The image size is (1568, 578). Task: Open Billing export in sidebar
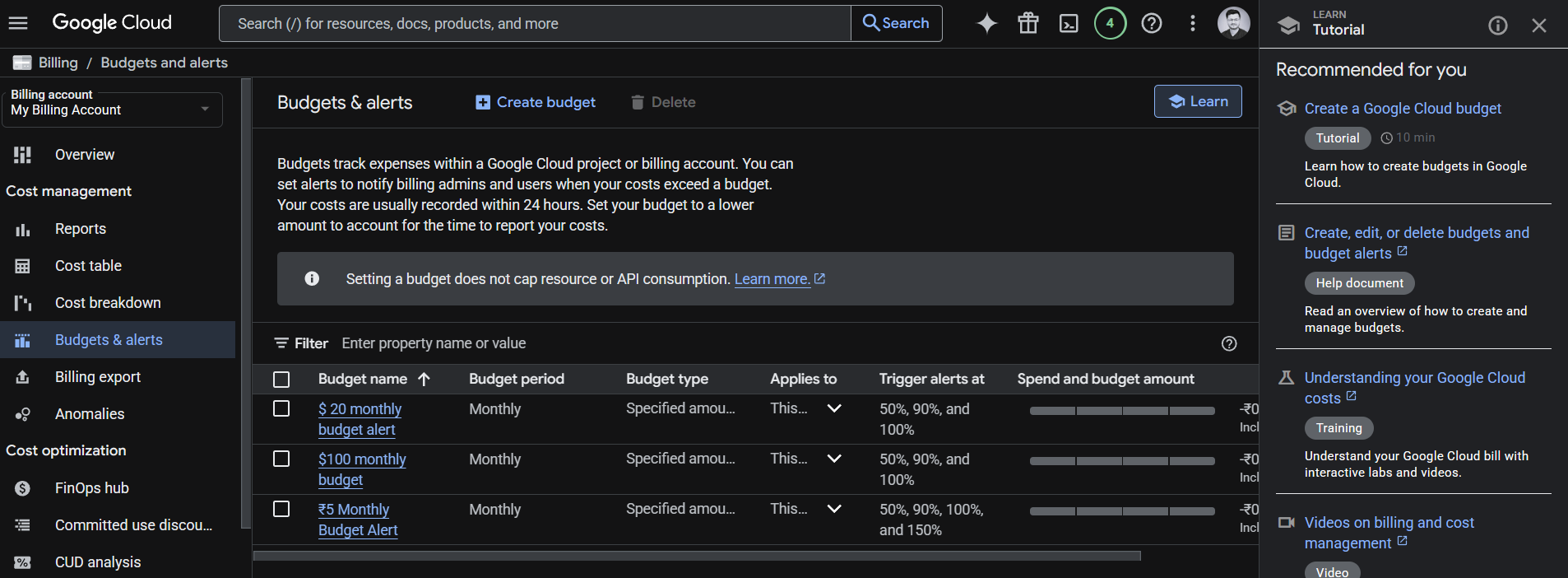coord(98,377)
